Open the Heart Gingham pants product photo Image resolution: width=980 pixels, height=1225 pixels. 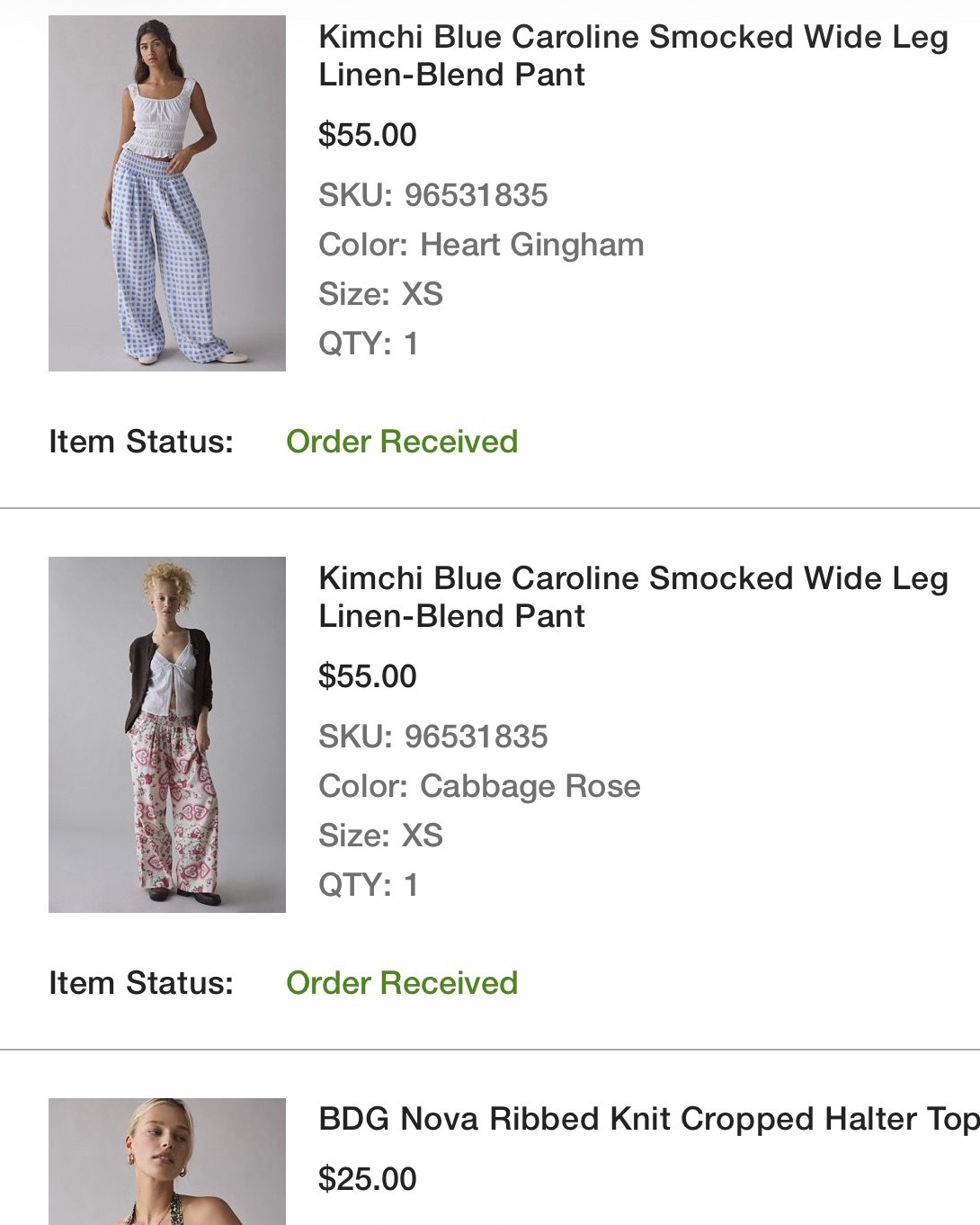[x=167, y=193]
